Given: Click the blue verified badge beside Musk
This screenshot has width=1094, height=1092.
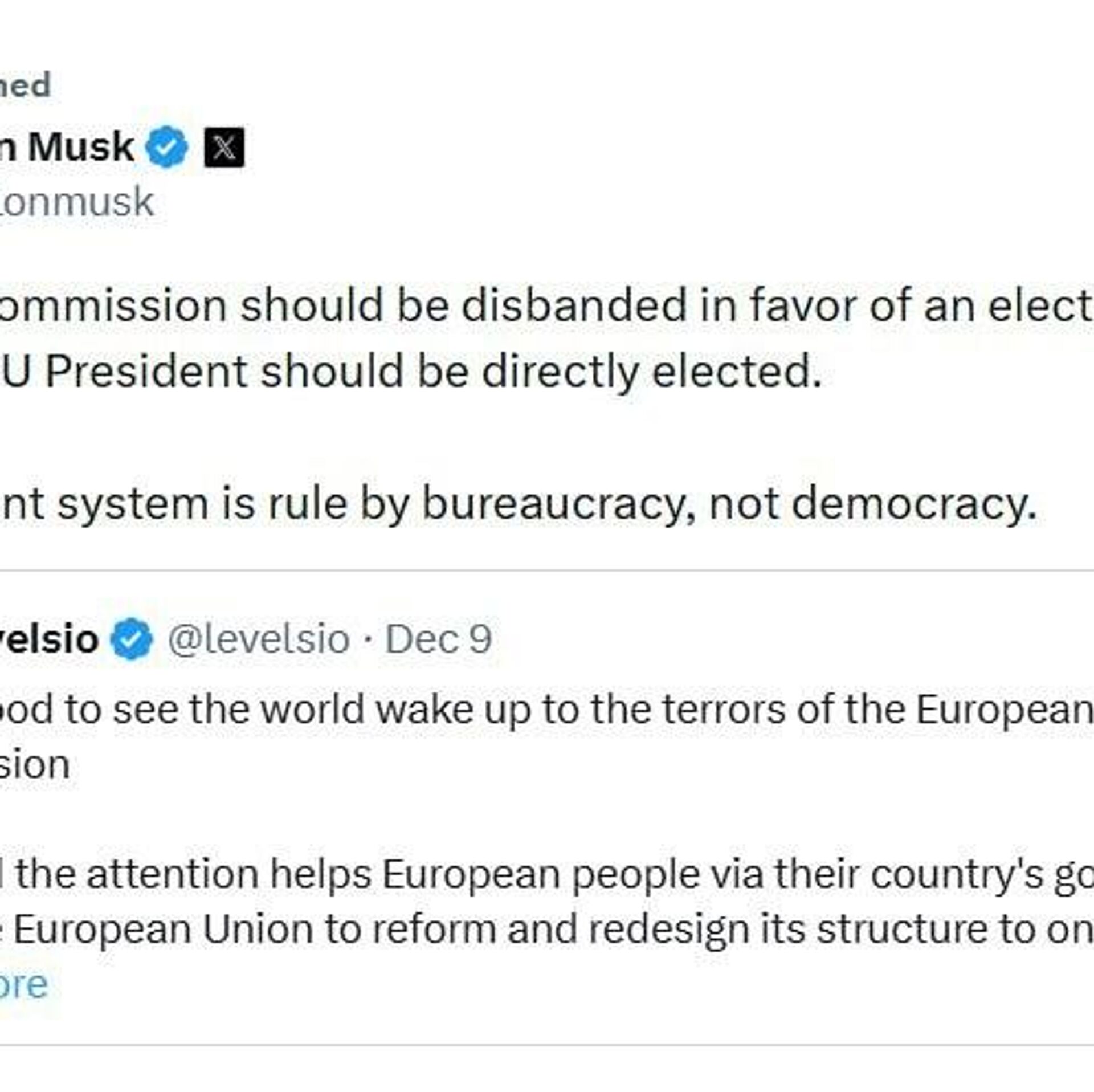Looking at the screenshot, I should pyautogui.click(x=166, y=147).
